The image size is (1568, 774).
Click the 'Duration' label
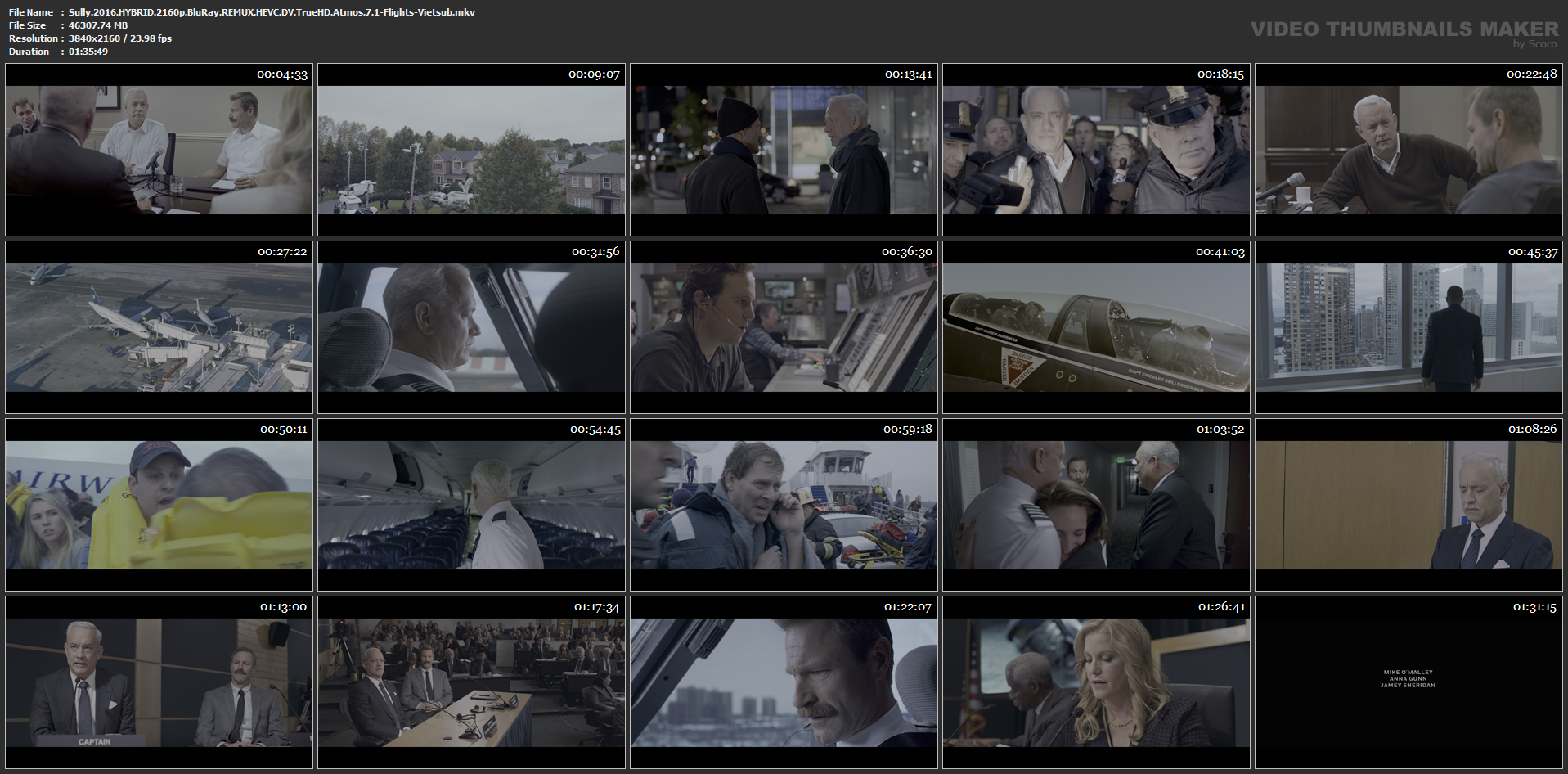(29, 52)
